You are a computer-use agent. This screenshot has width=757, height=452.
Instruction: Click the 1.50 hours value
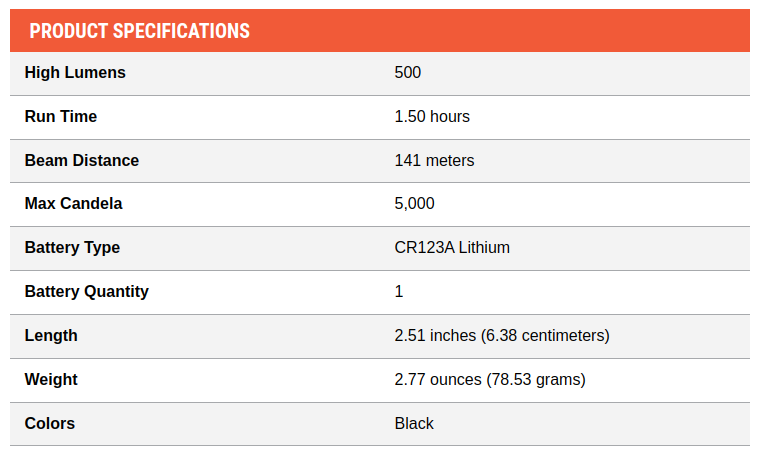pyautogui.click(x=432, y=117)
